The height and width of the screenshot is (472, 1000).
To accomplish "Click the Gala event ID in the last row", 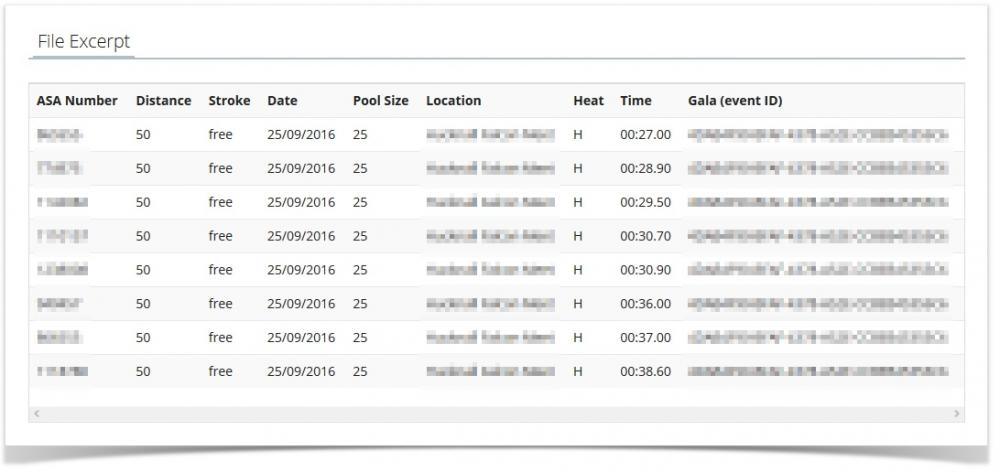I will [x=817, y=371].
